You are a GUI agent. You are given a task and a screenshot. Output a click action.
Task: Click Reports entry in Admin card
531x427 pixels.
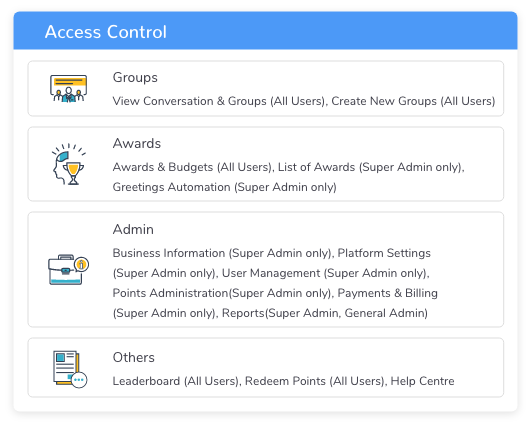pos(243,313)
